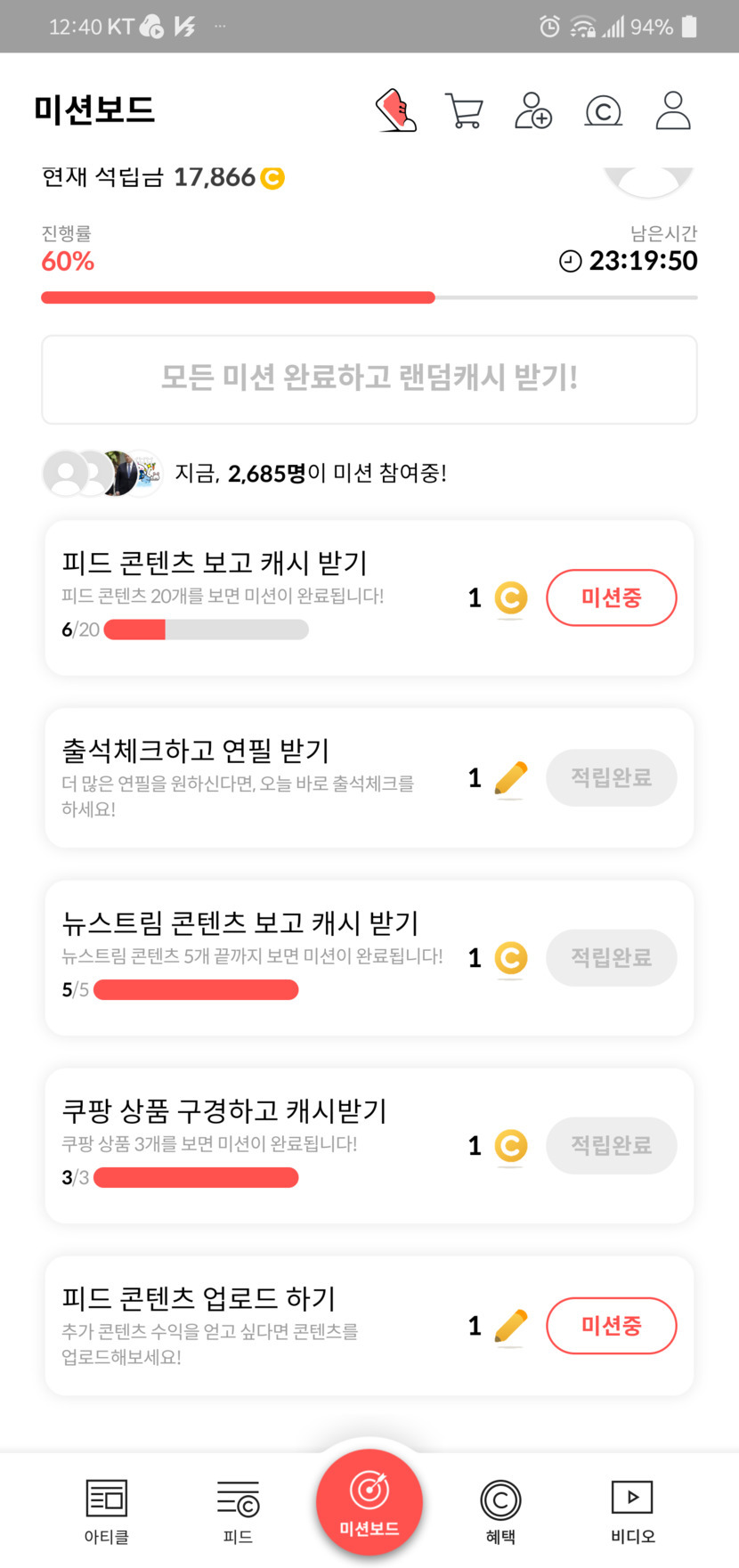Tap the red sneaker icon in header
The image size is (739, 1568).
(396, 110)
